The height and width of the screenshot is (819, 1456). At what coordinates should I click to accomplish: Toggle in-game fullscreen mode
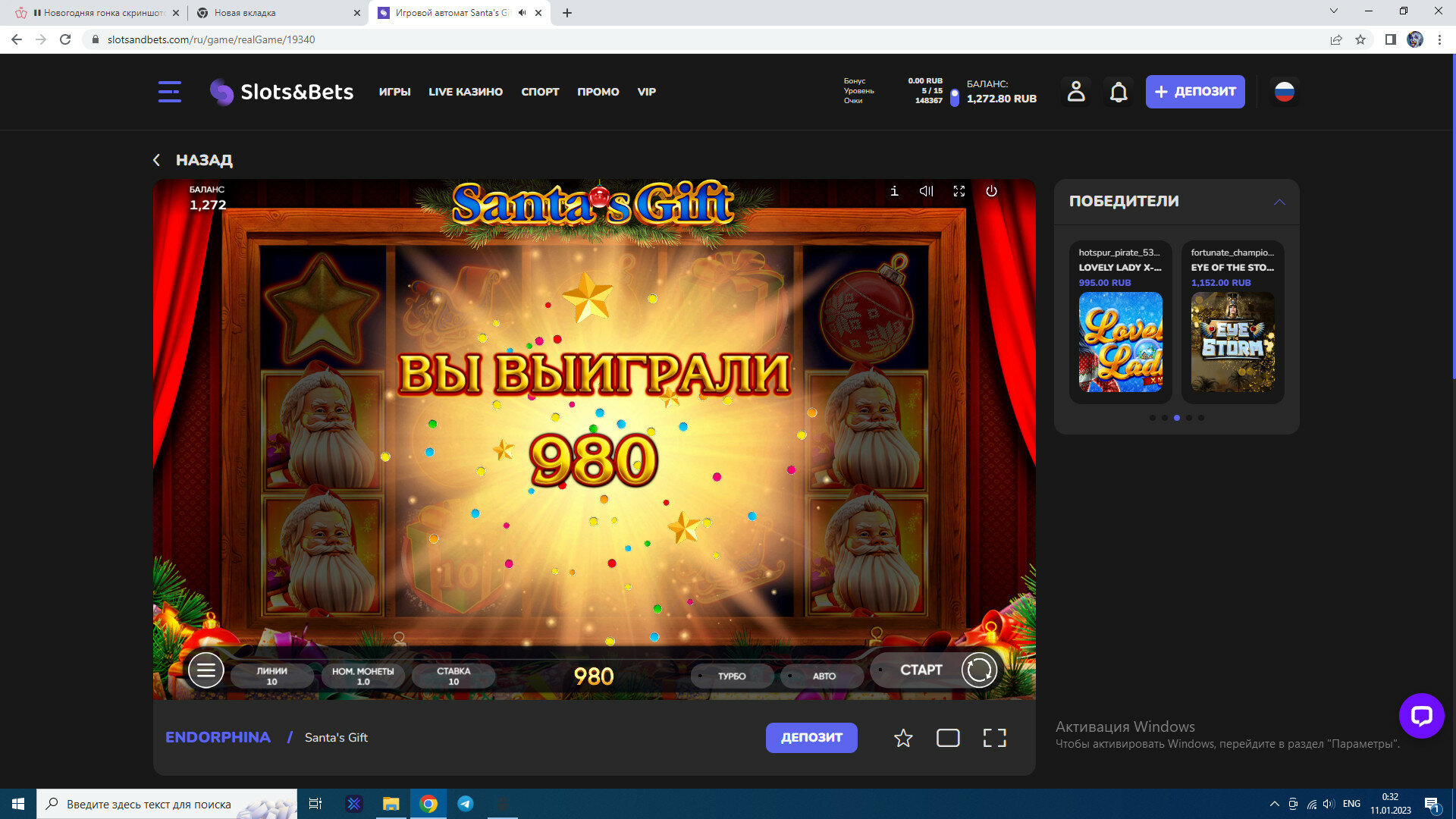(x=959, y=191)
